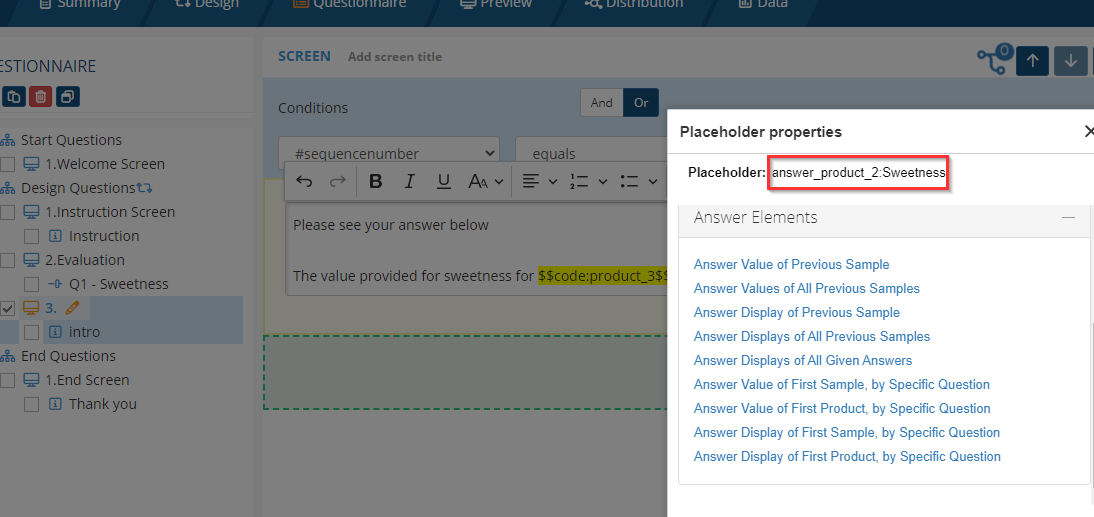Viewport: 1094px width, 517px height.
Task: Click the pencil edit icon on screen 3
Action: pyautogui.click(x=72, y=308)
